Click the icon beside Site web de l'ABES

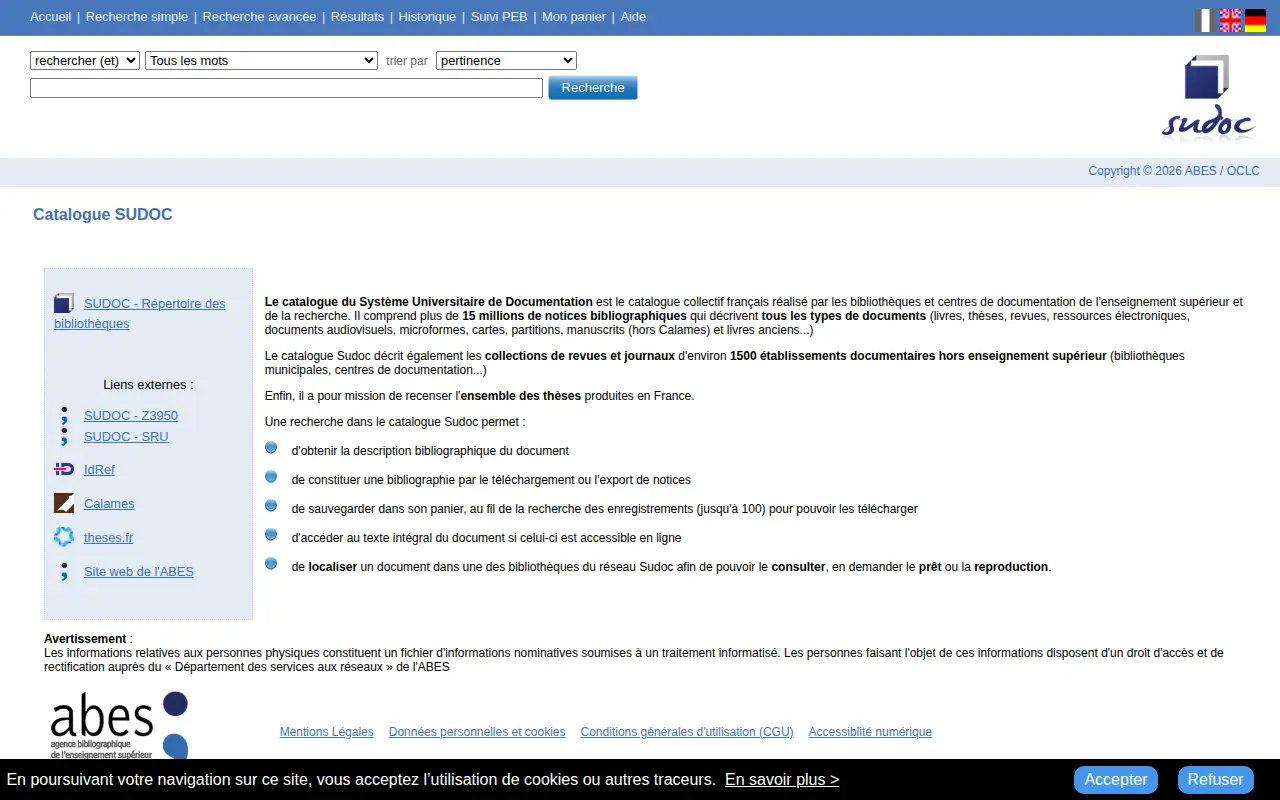[64, 571]
